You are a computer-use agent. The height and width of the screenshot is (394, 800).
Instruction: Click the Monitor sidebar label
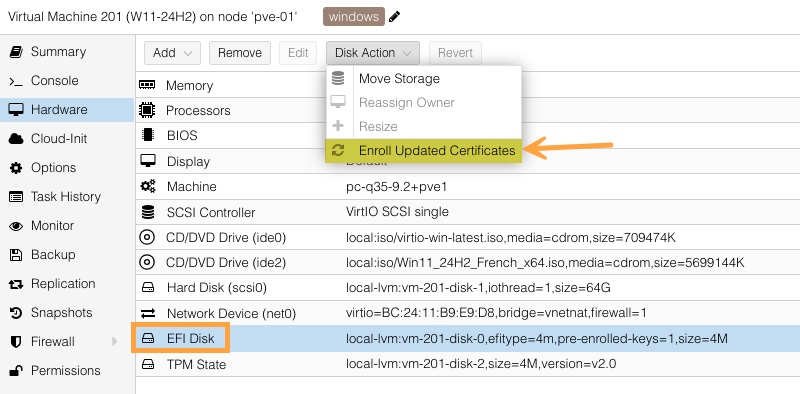point(53,226)
